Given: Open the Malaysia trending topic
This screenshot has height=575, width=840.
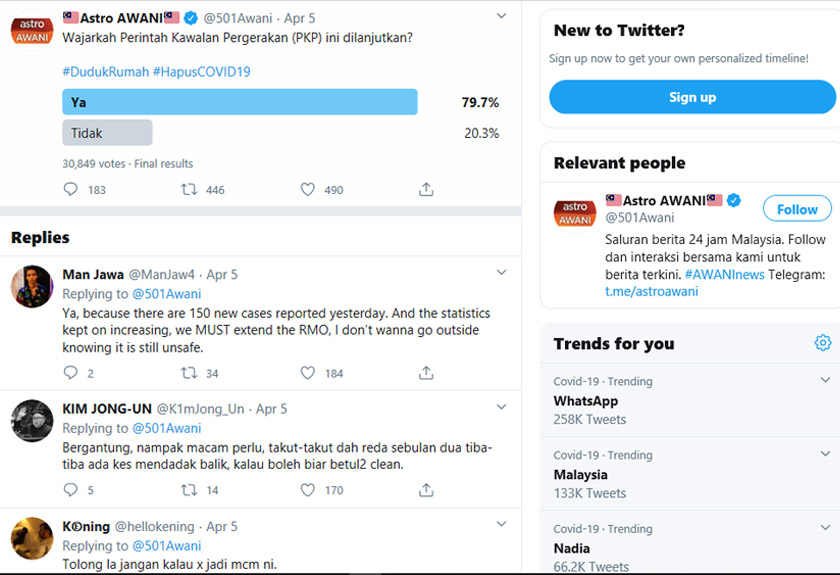Looking at the screenshot, I should tap(581, 475).
